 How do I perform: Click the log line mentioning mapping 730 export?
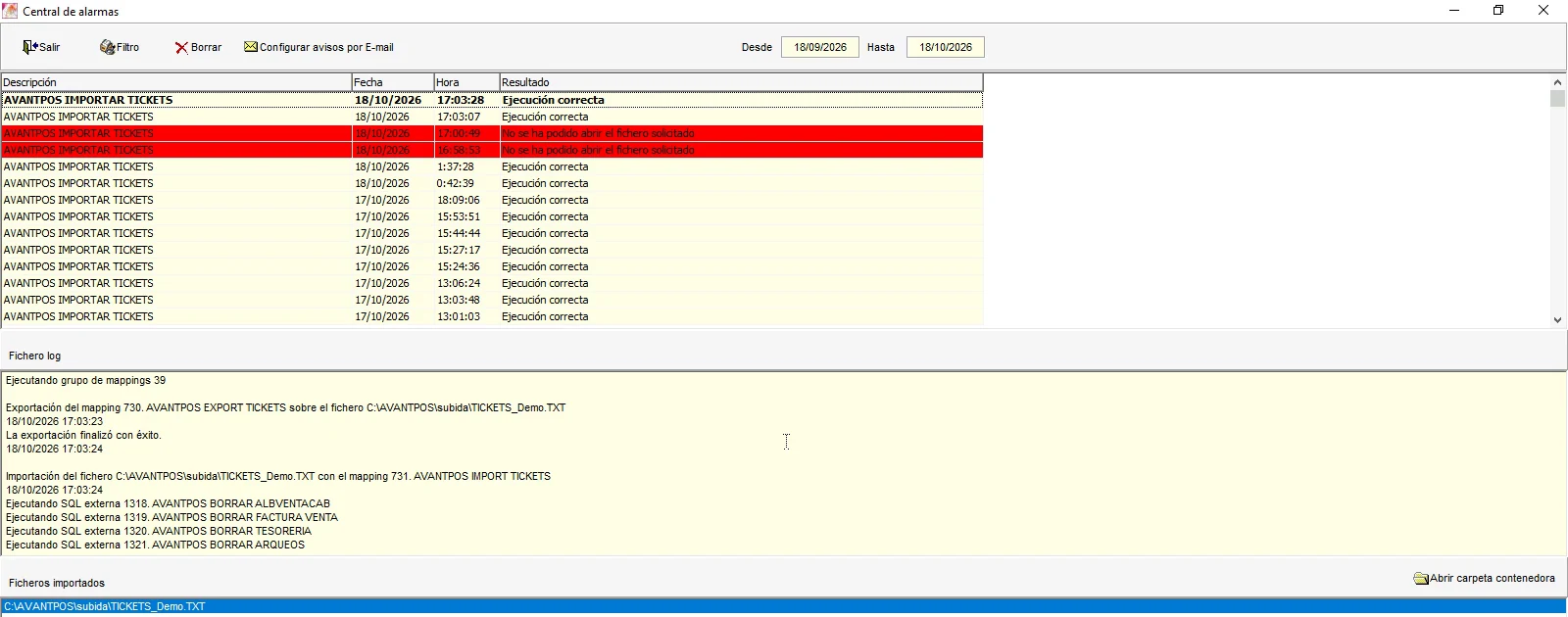pos(285,407)
